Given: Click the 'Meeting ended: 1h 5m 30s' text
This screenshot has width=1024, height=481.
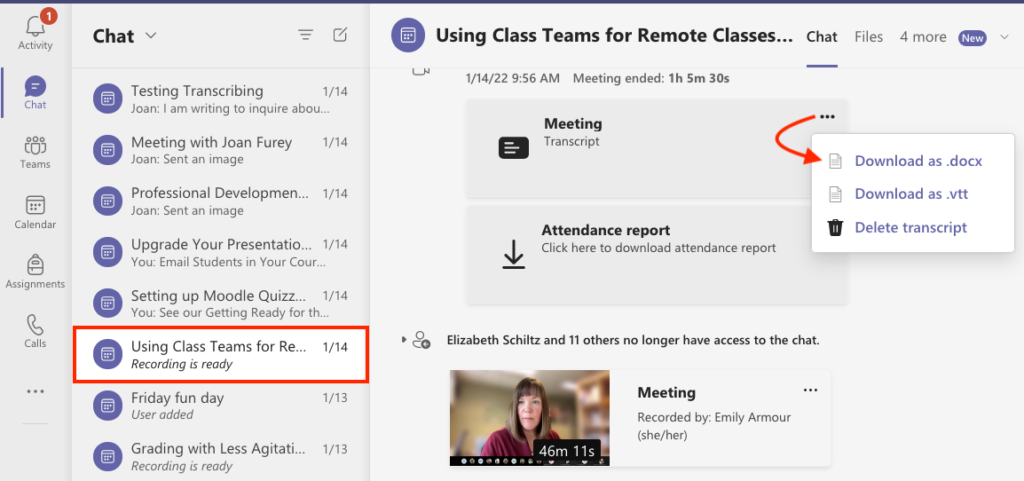Looking at the screenshot, I should pos(651,79).
